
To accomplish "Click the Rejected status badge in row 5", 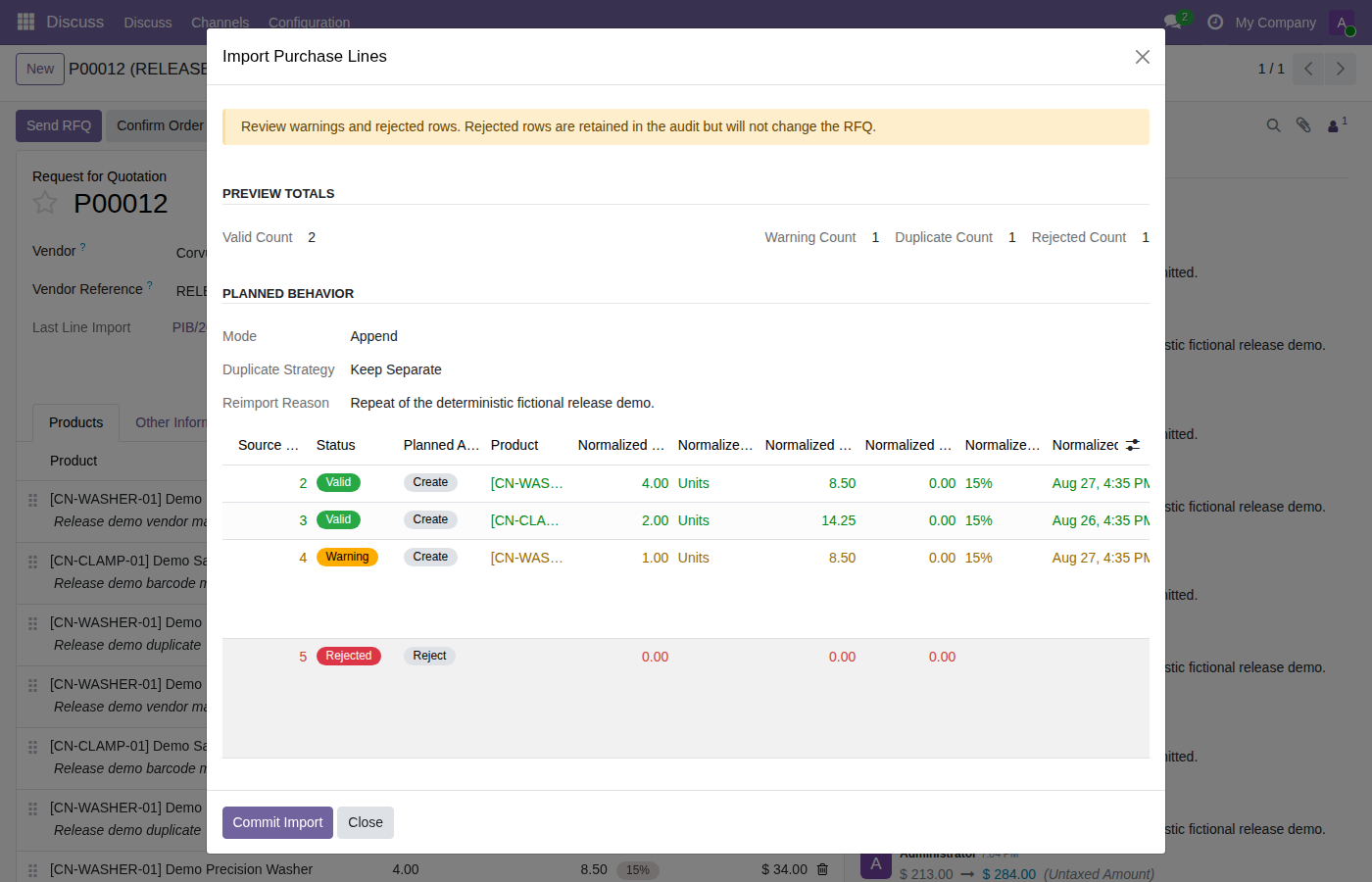I will pyautogui.click(x=349, y=656).
